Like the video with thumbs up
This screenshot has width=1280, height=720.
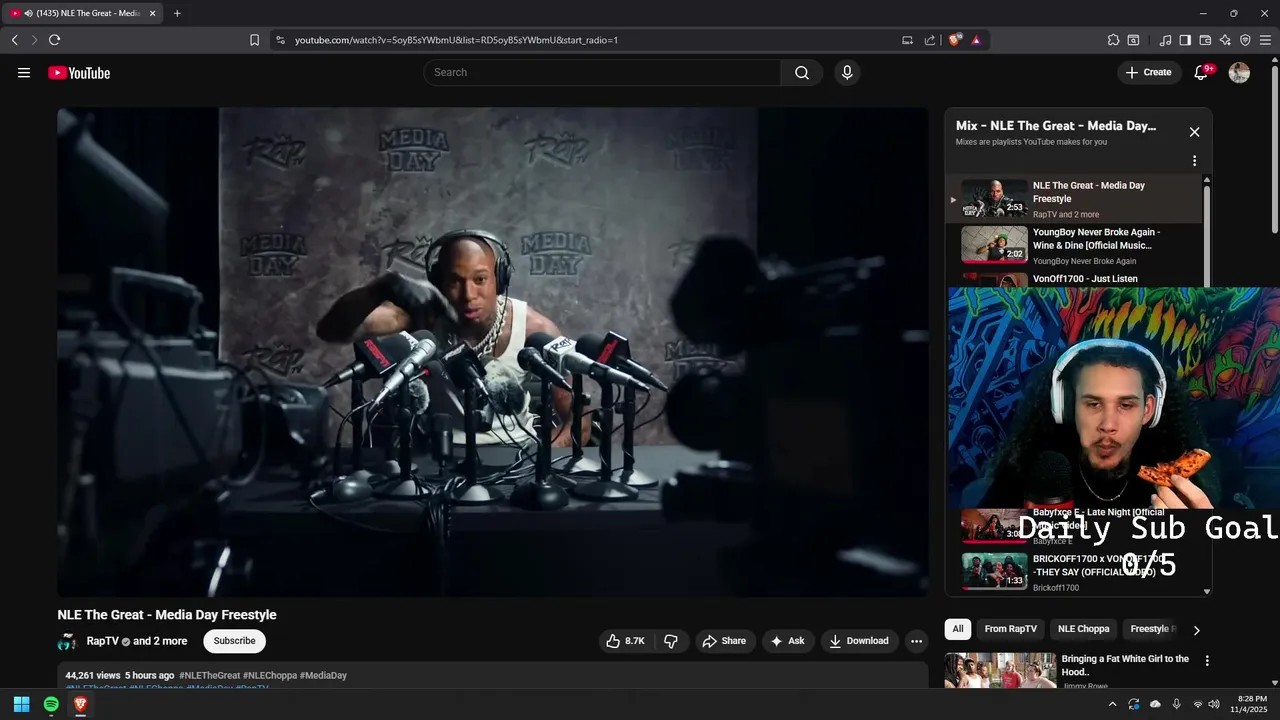click(627, 641)
